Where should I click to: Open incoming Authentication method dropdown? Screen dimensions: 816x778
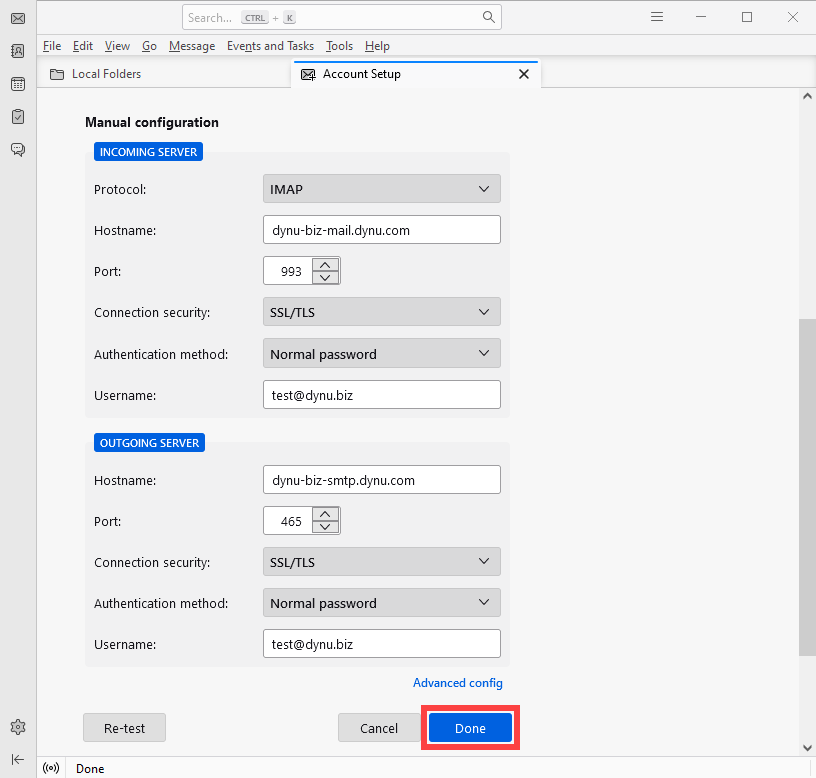(x=382, y=353)
